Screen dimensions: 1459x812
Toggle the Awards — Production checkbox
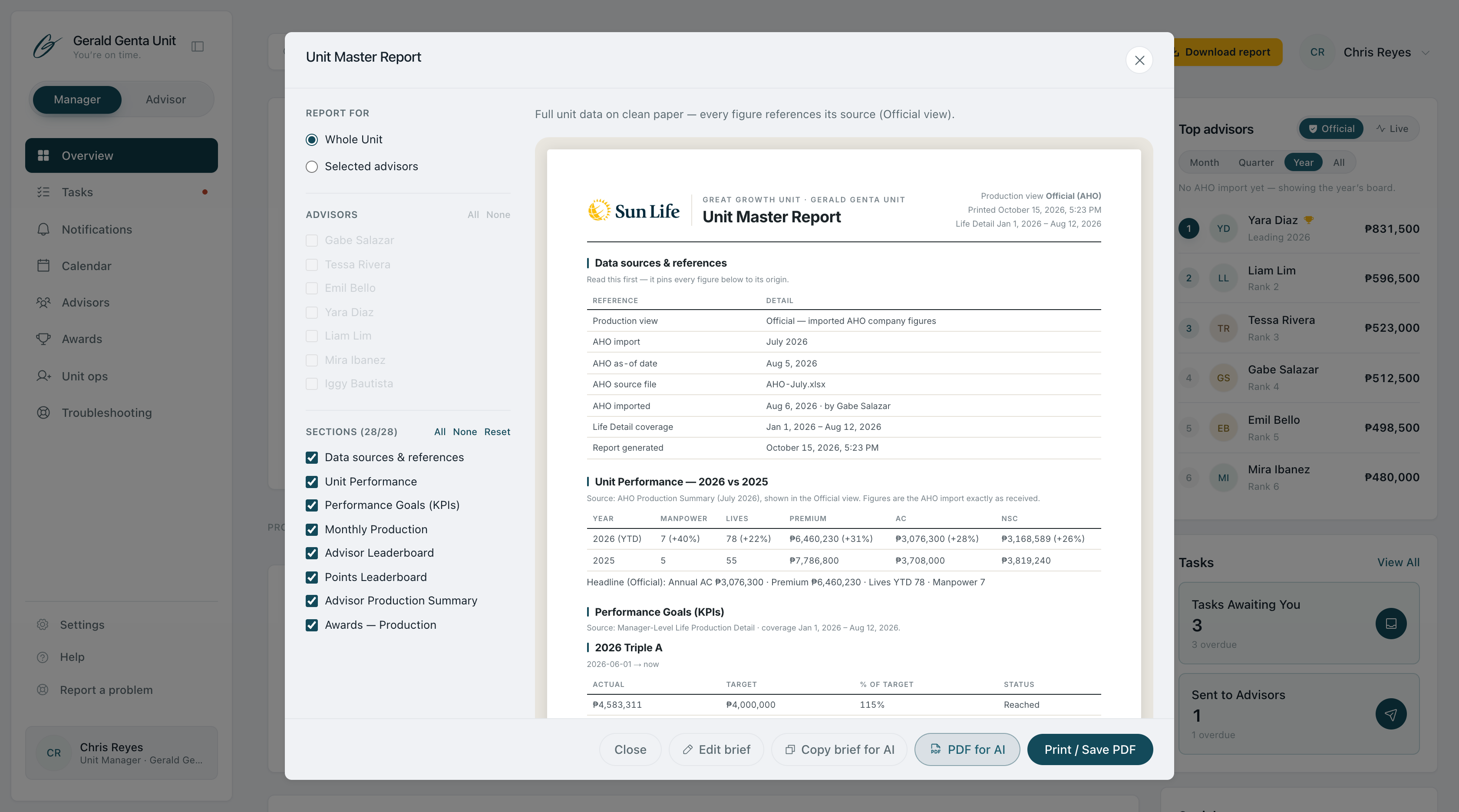(311, 625)
